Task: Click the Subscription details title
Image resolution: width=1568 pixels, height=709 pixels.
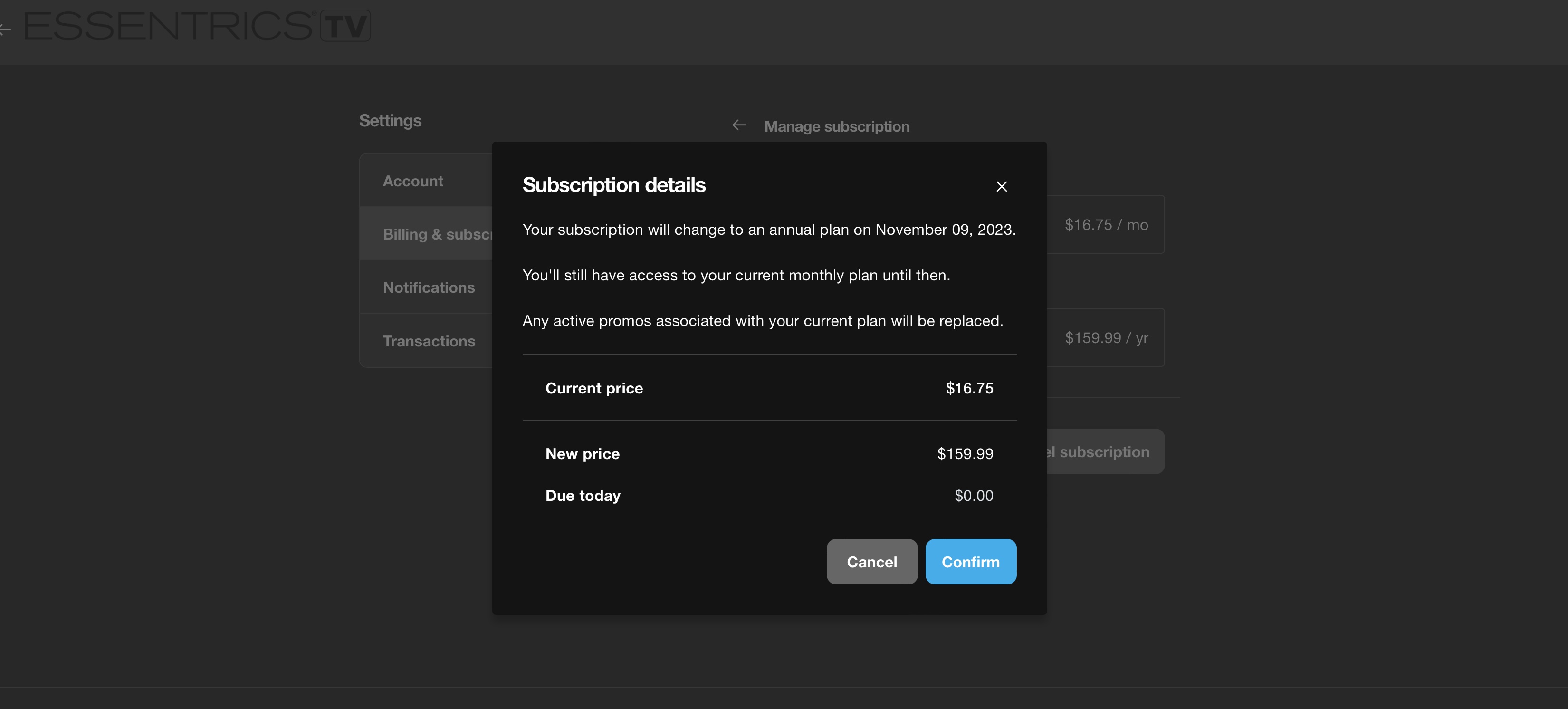Action: pos(613,185)
